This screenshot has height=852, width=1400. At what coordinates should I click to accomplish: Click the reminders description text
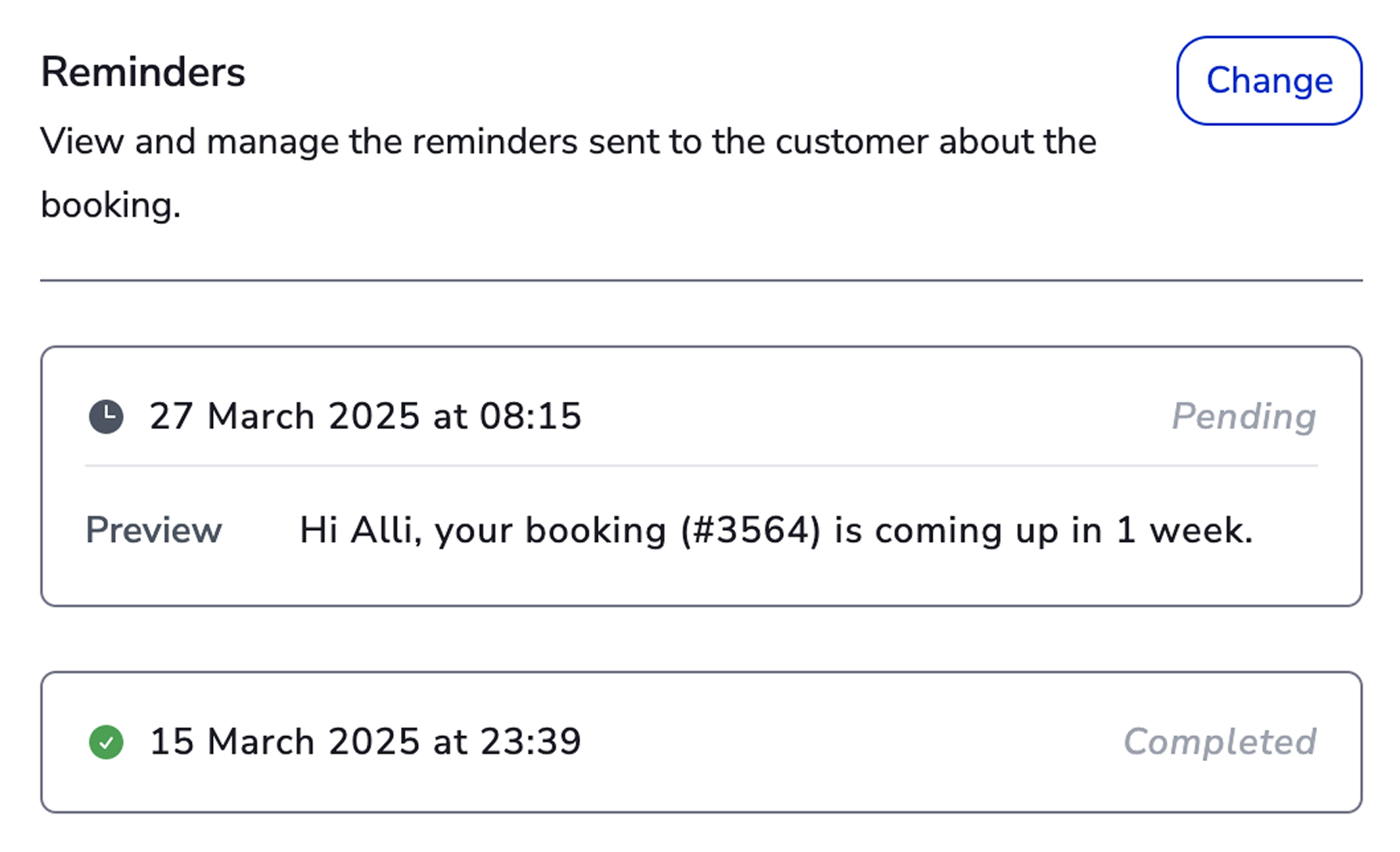tap(568, 143)
